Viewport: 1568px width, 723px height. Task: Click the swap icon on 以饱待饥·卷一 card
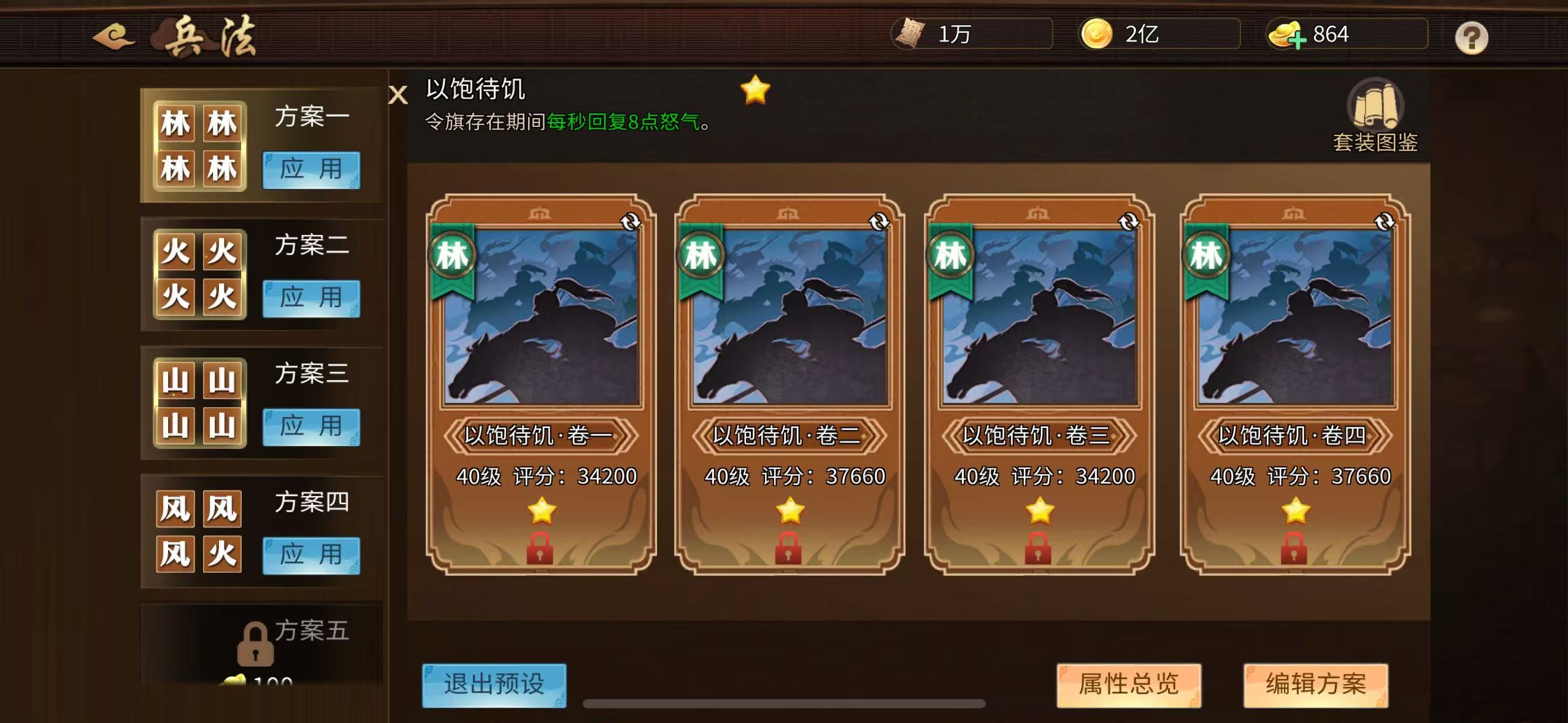[630, 221]
